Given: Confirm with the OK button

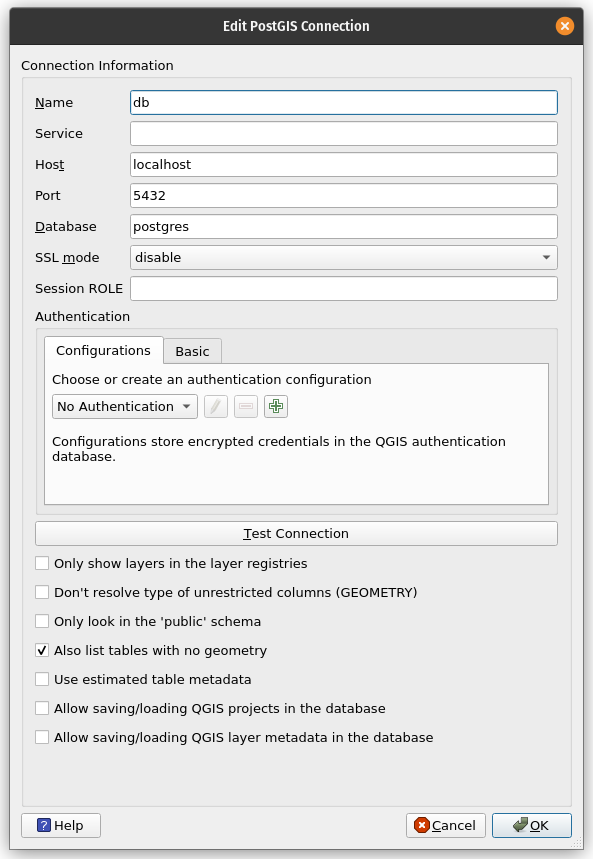Looking at the screenshot, I should click(x=532, y=825).
